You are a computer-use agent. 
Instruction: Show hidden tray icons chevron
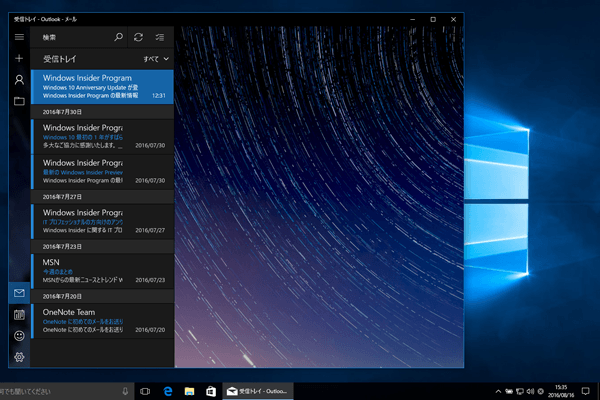click(498, 391)
